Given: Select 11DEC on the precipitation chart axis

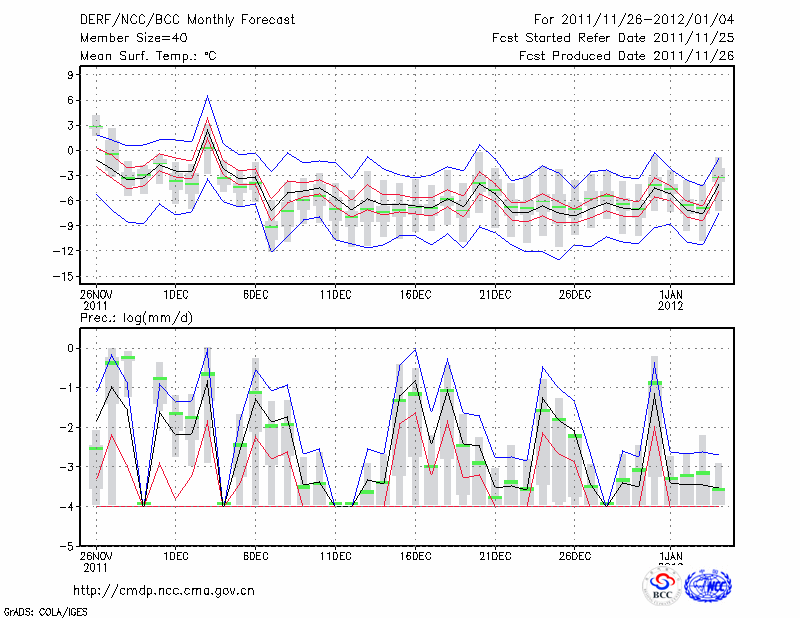Looking at the screenshot, I should point(335,556).
